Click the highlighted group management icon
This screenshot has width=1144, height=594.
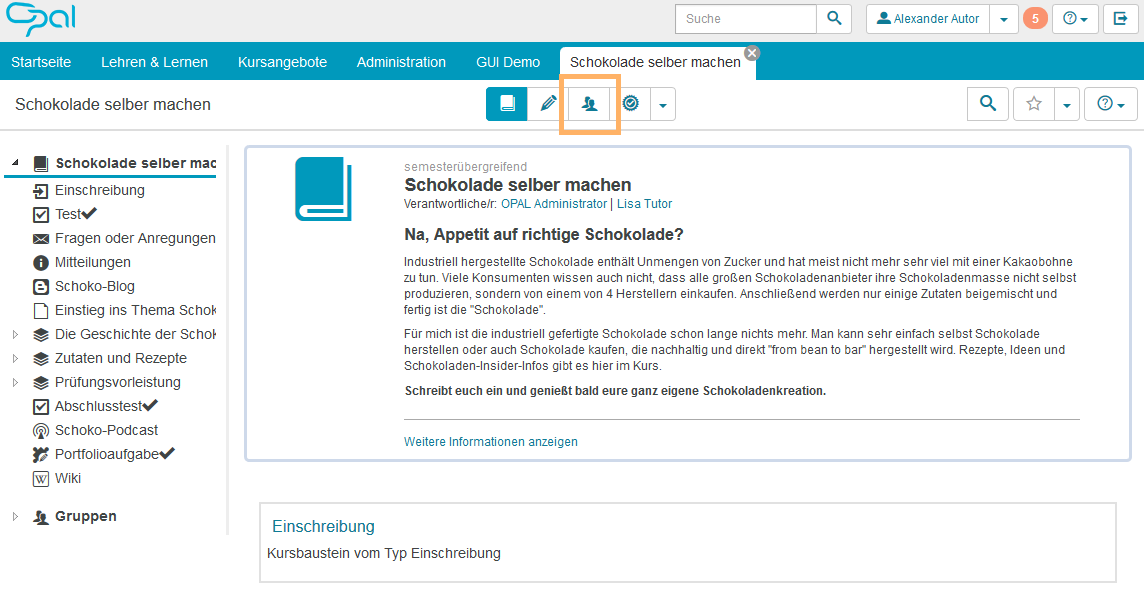589,103
